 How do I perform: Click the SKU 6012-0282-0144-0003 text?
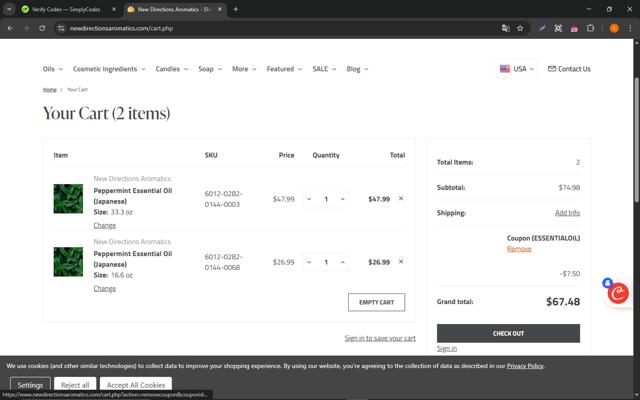[x=223, y=199]
